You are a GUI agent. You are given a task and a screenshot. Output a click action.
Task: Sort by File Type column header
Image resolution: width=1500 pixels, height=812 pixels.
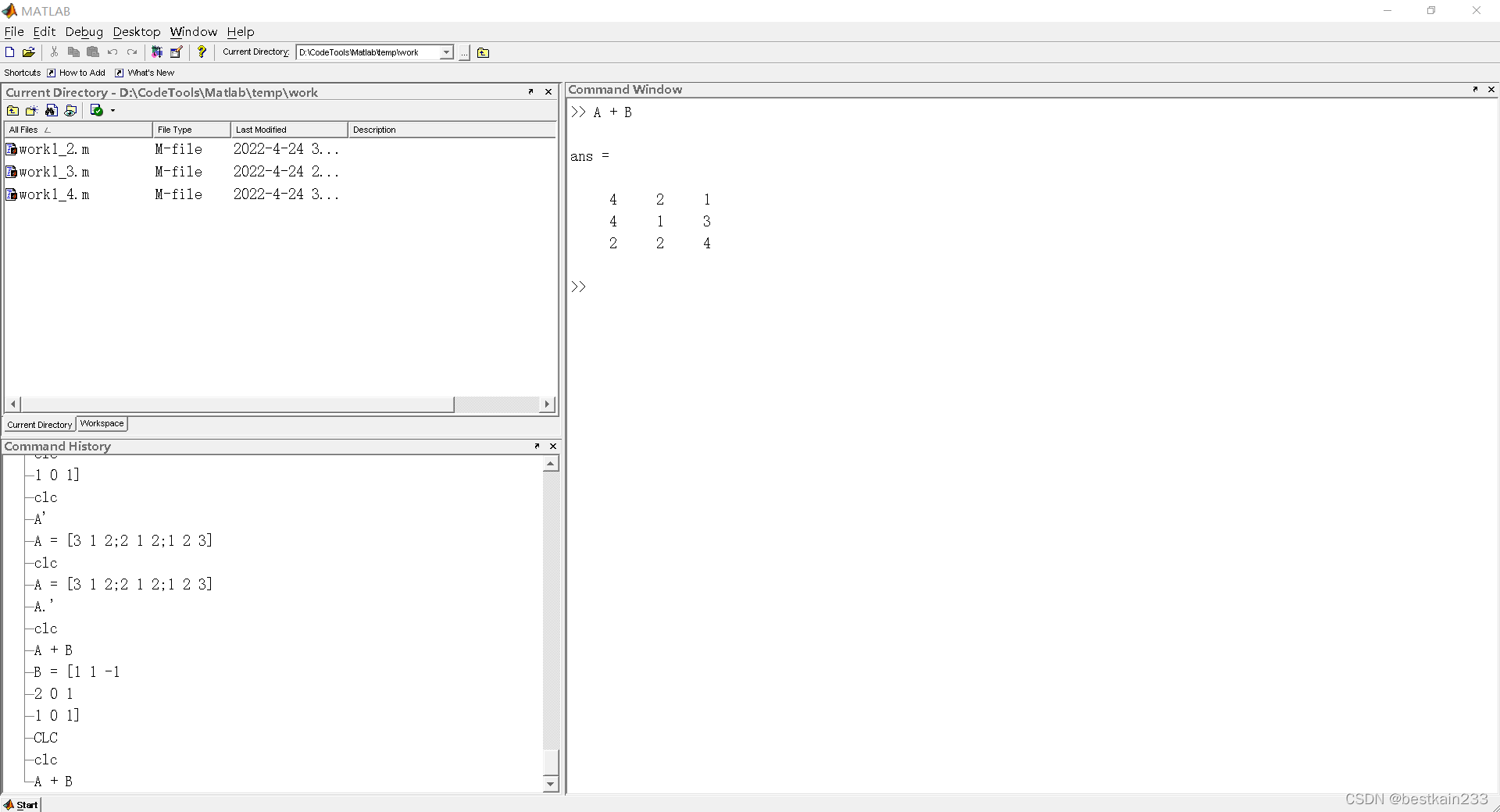[191, 130]
